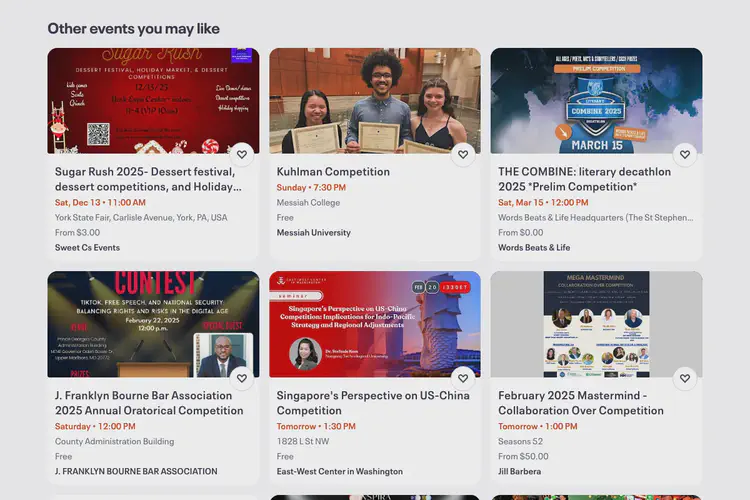Like the Sugar Rush 2025 event heart icon
Viewport: 750px width, 500px height.
241,155
